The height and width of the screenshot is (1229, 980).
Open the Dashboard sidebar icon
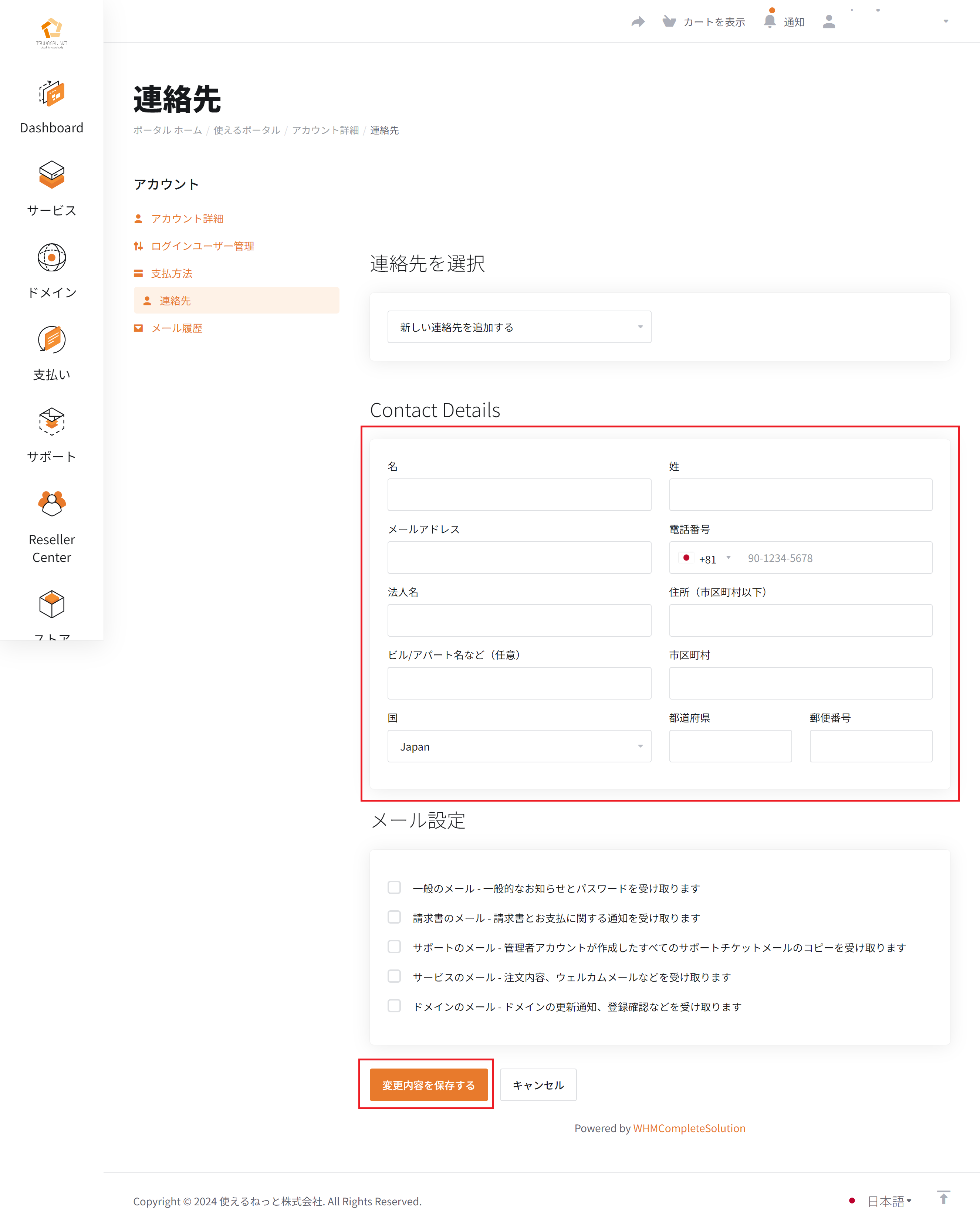tap(51, 94)
